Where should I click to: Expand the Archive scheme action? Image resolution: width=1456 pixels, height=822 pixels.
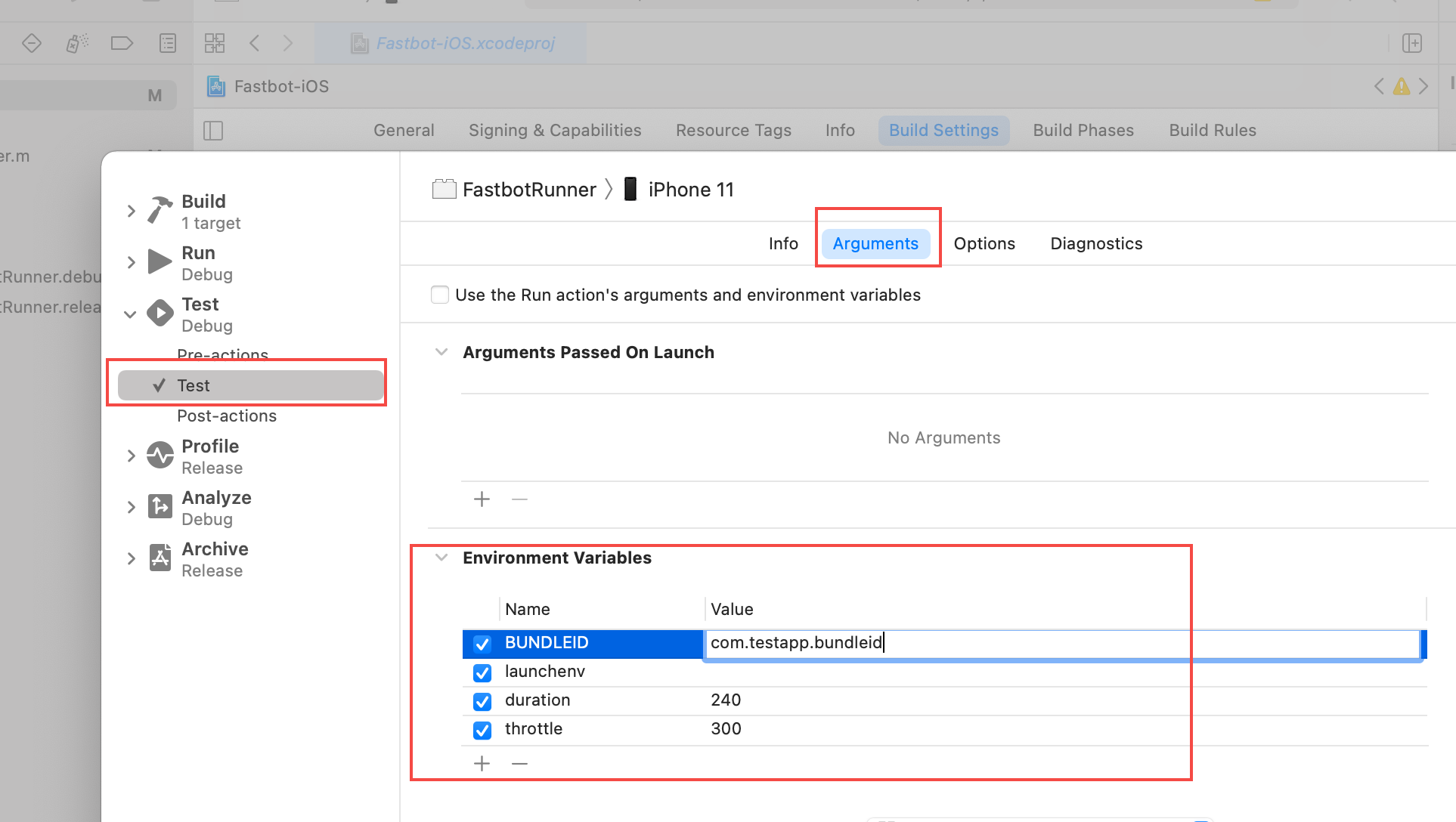(x=131, y=558)
